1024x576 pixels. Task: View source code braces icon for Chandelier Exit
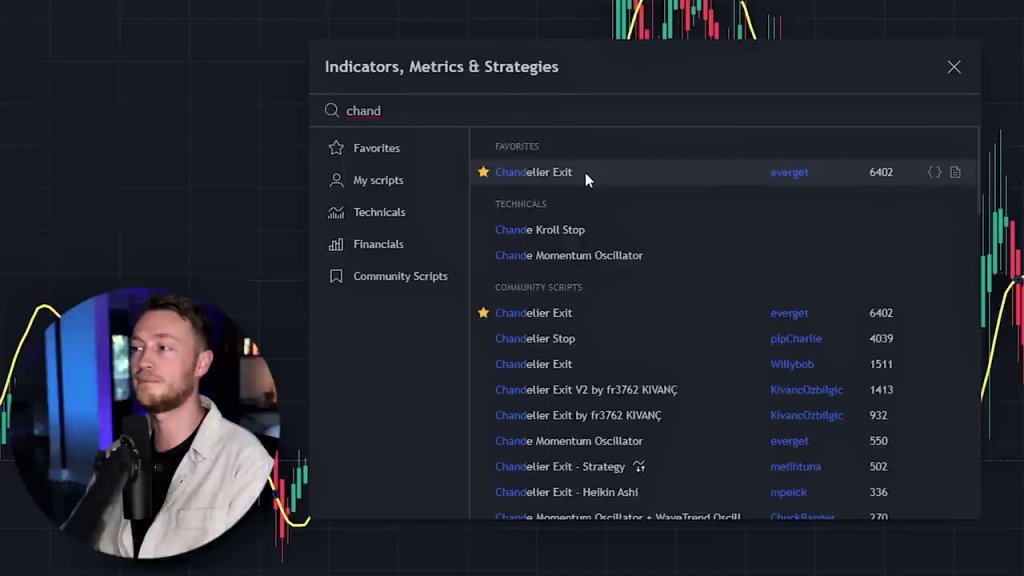[934, 172]
